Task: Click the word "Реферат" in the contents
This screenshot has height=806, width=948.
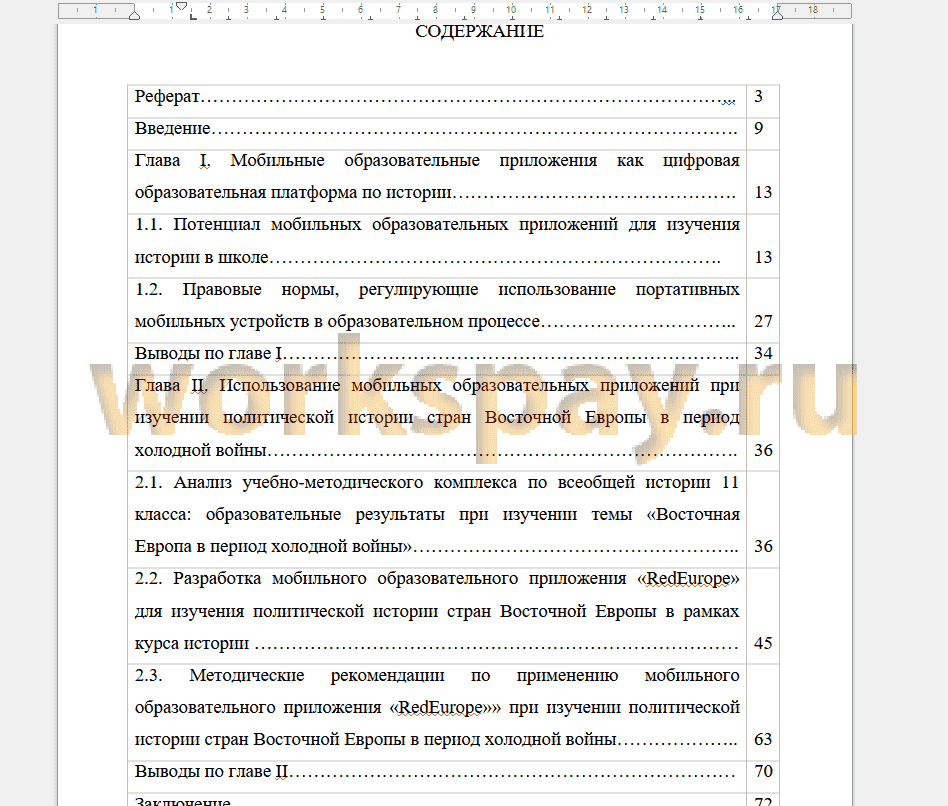Action: 167,97
